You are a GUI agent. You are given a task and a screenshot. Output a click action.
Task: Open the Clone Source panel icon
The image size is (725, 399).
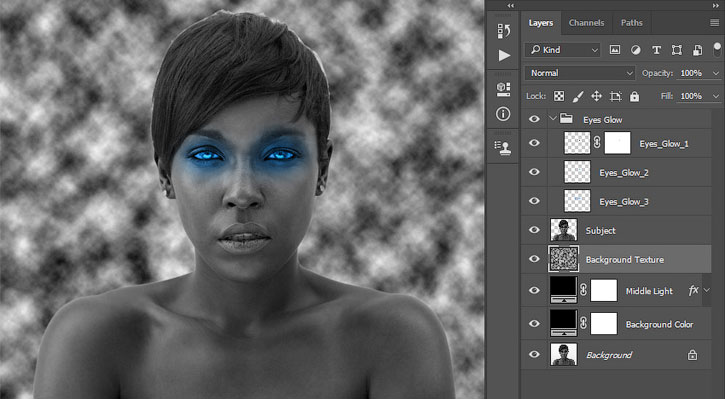503,147
